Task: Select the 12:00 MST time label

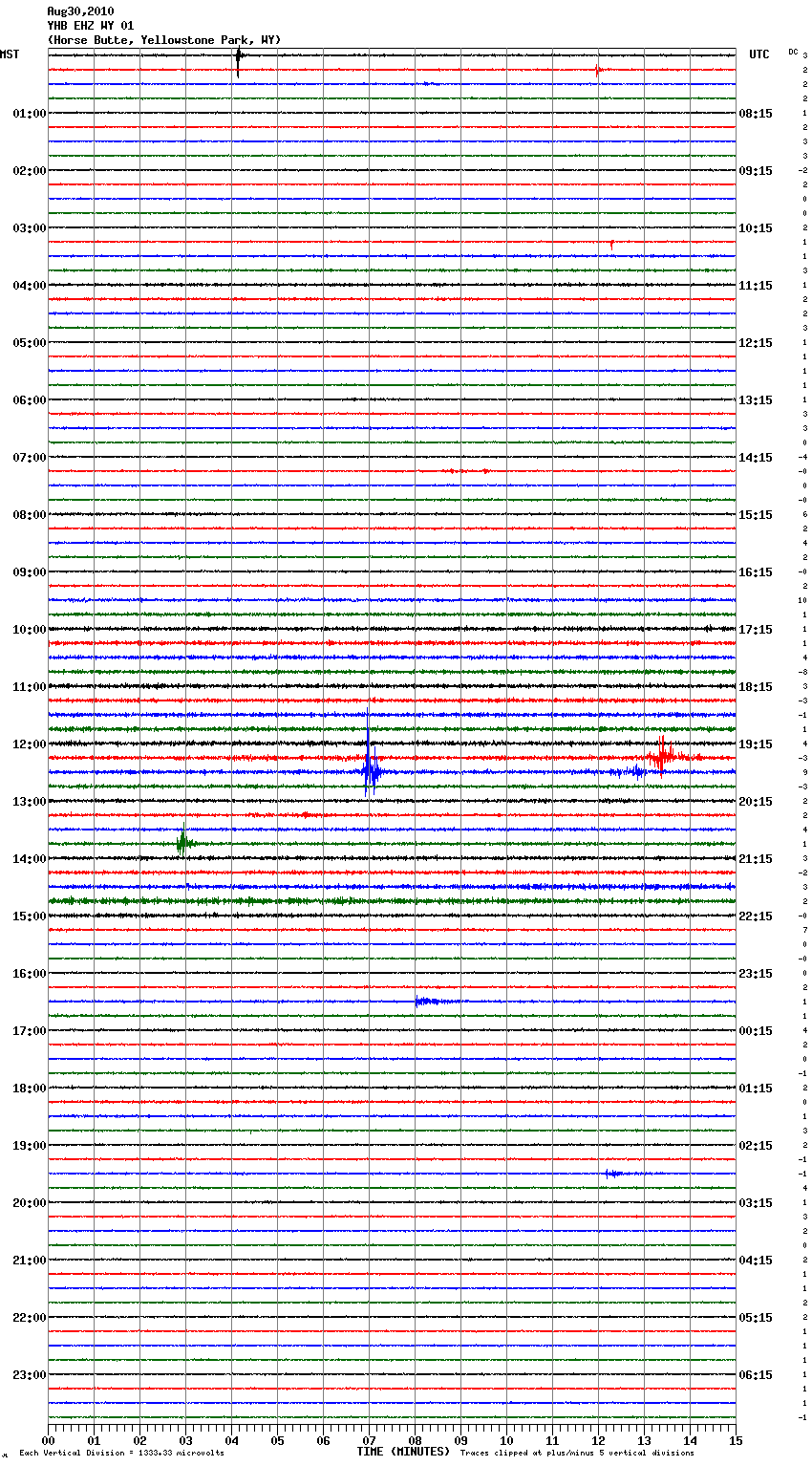Action: point(30,744)
